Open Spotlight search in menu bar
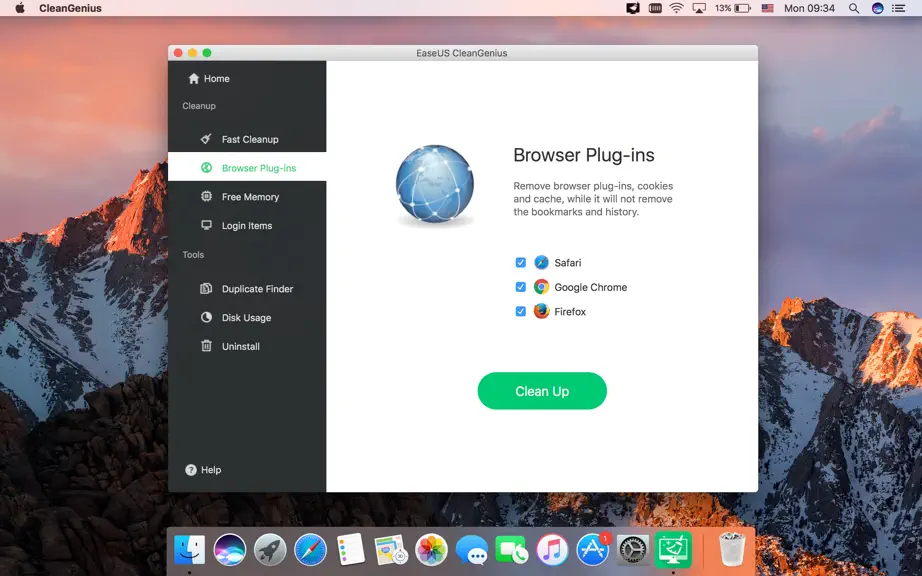 coord(854,8)
